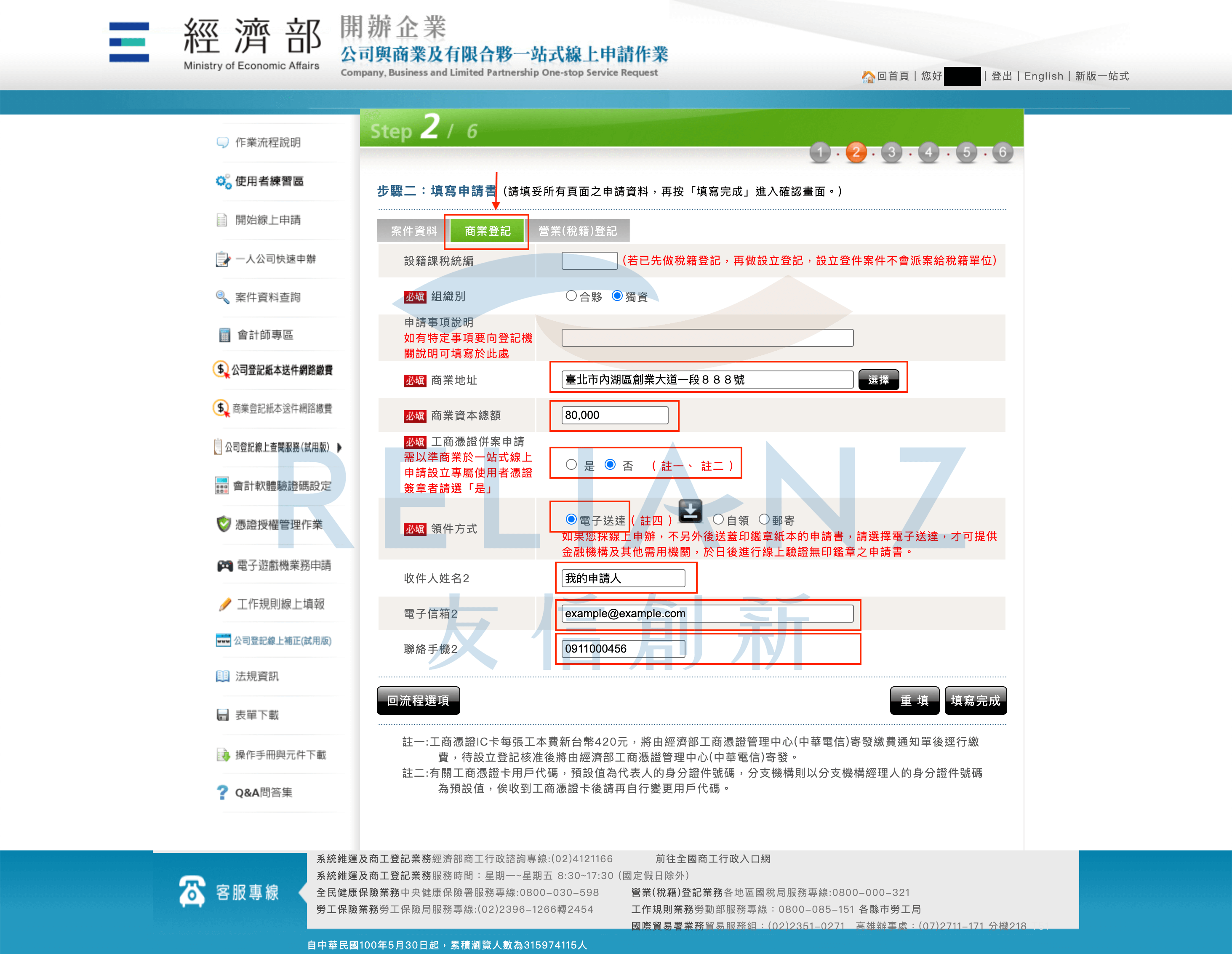Viewport: 1232px width, 954px height.
Task: Click 重填 reset button
Action: click(x=915, y=701)
